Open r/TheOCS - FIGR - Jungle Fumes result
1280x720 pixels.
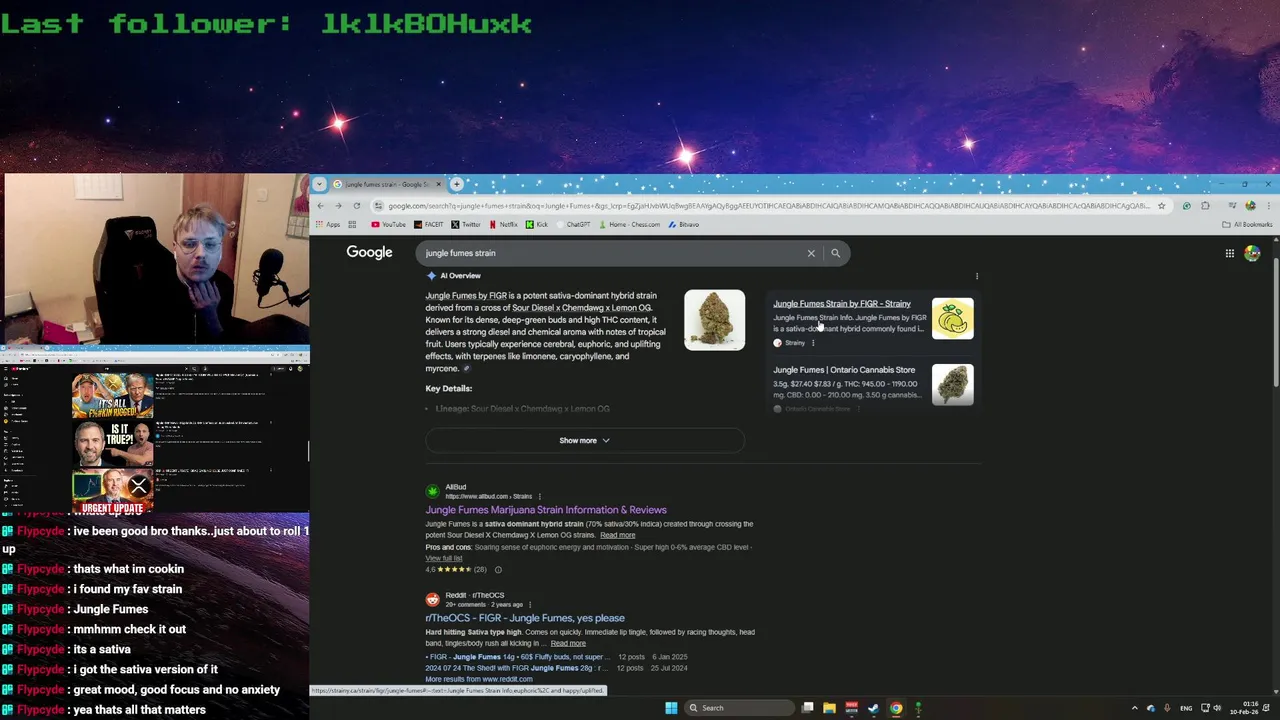coord(525,618)
